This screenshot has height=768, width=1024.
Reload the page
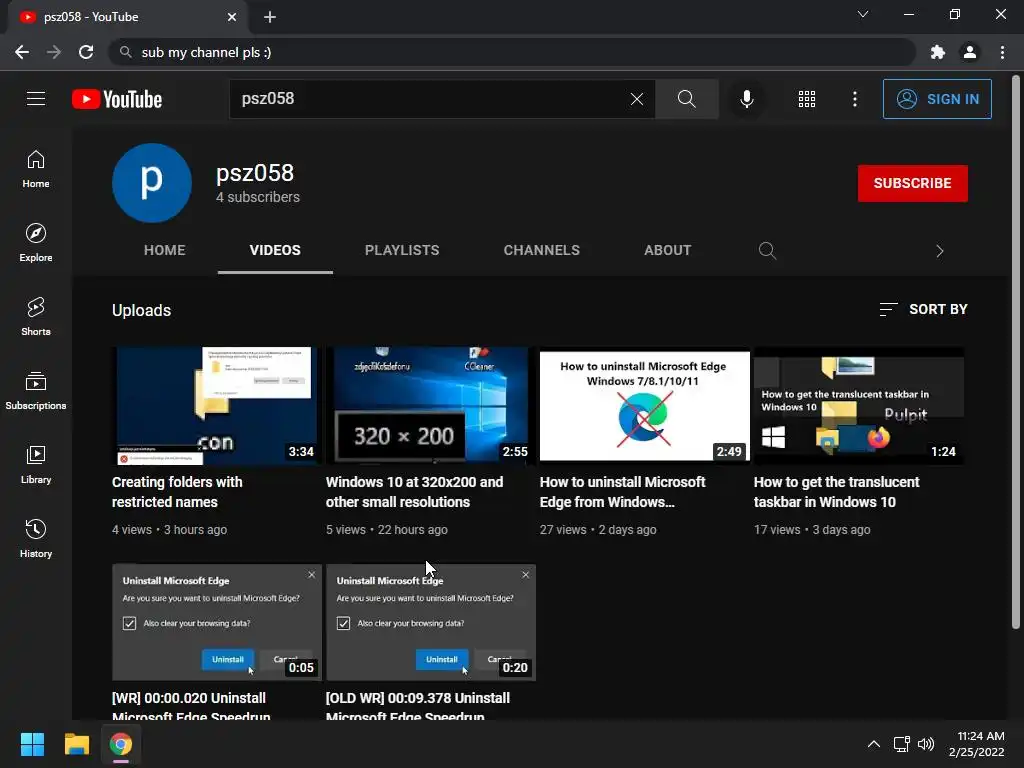click(86, 52)
